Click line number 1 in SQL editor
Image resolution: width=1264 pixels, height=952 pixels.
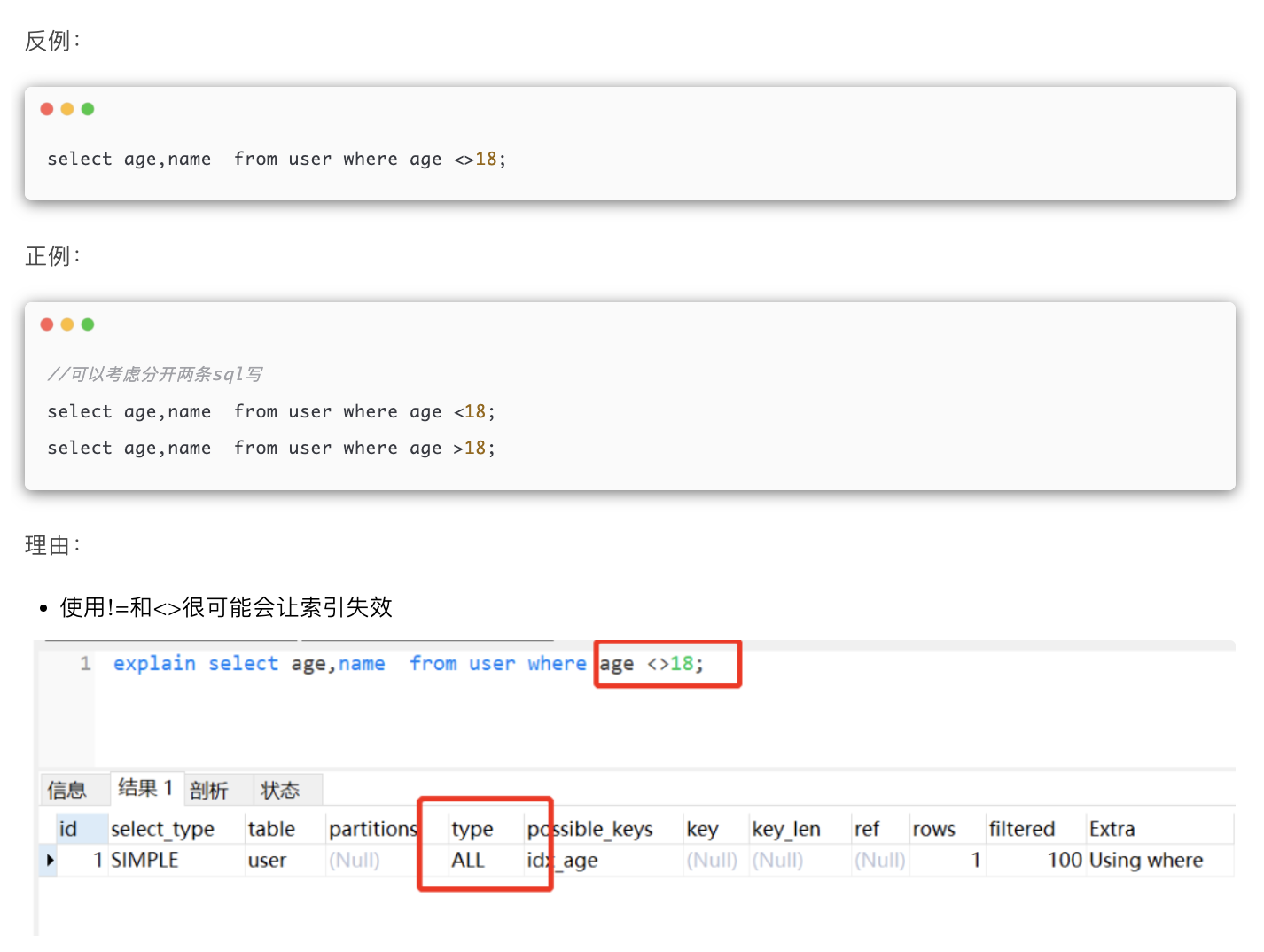click(85, 664)
